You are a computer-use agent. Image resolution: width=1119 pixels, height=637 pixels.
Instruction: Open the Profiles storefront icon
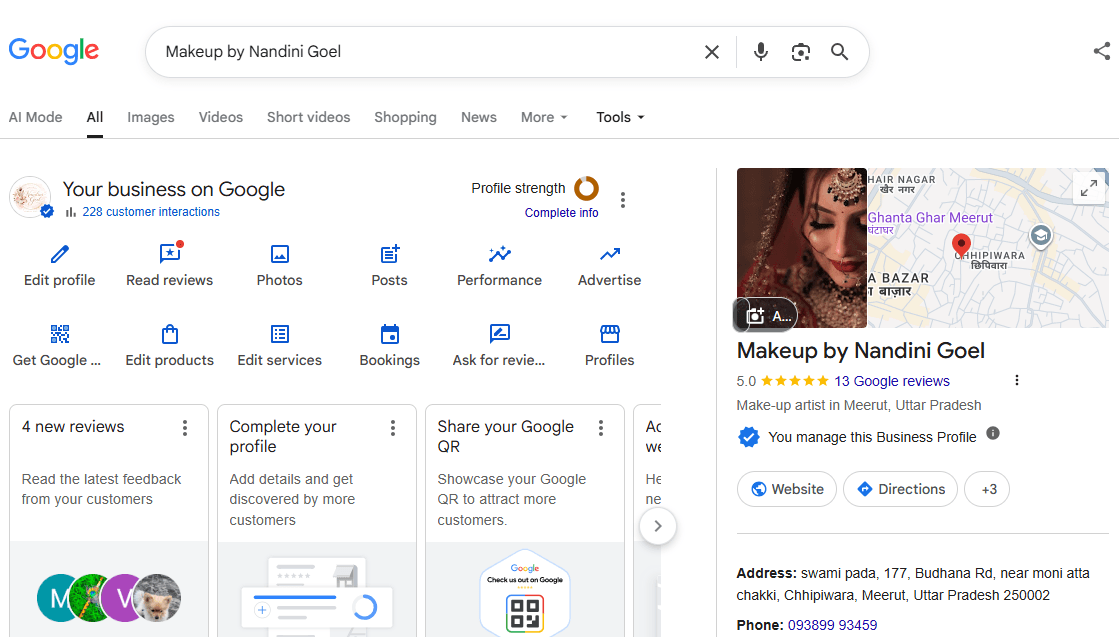[x=609, y=334]
